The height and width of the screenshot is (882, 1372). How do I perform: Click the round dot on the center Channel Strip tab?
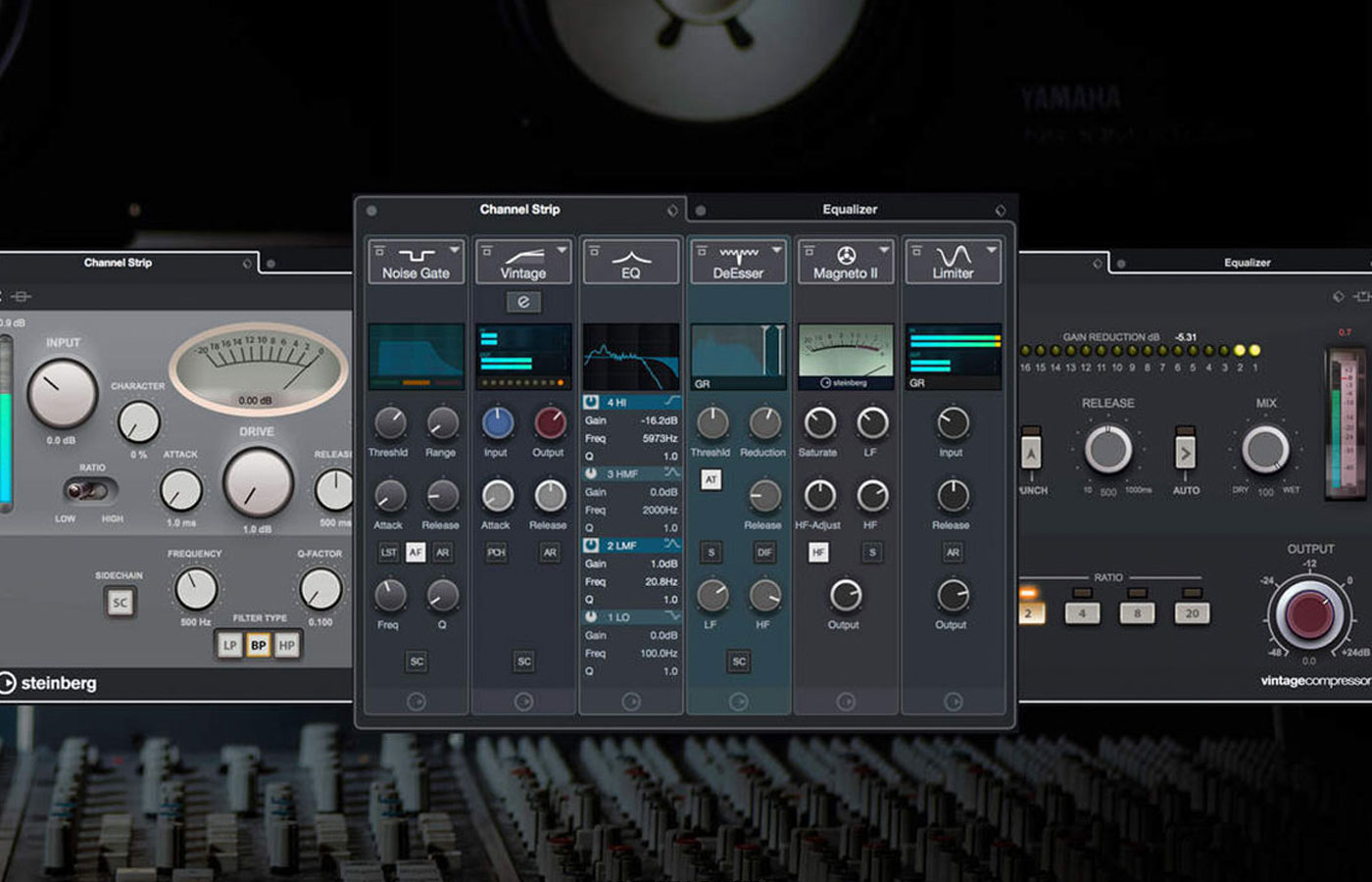point(371,211)
